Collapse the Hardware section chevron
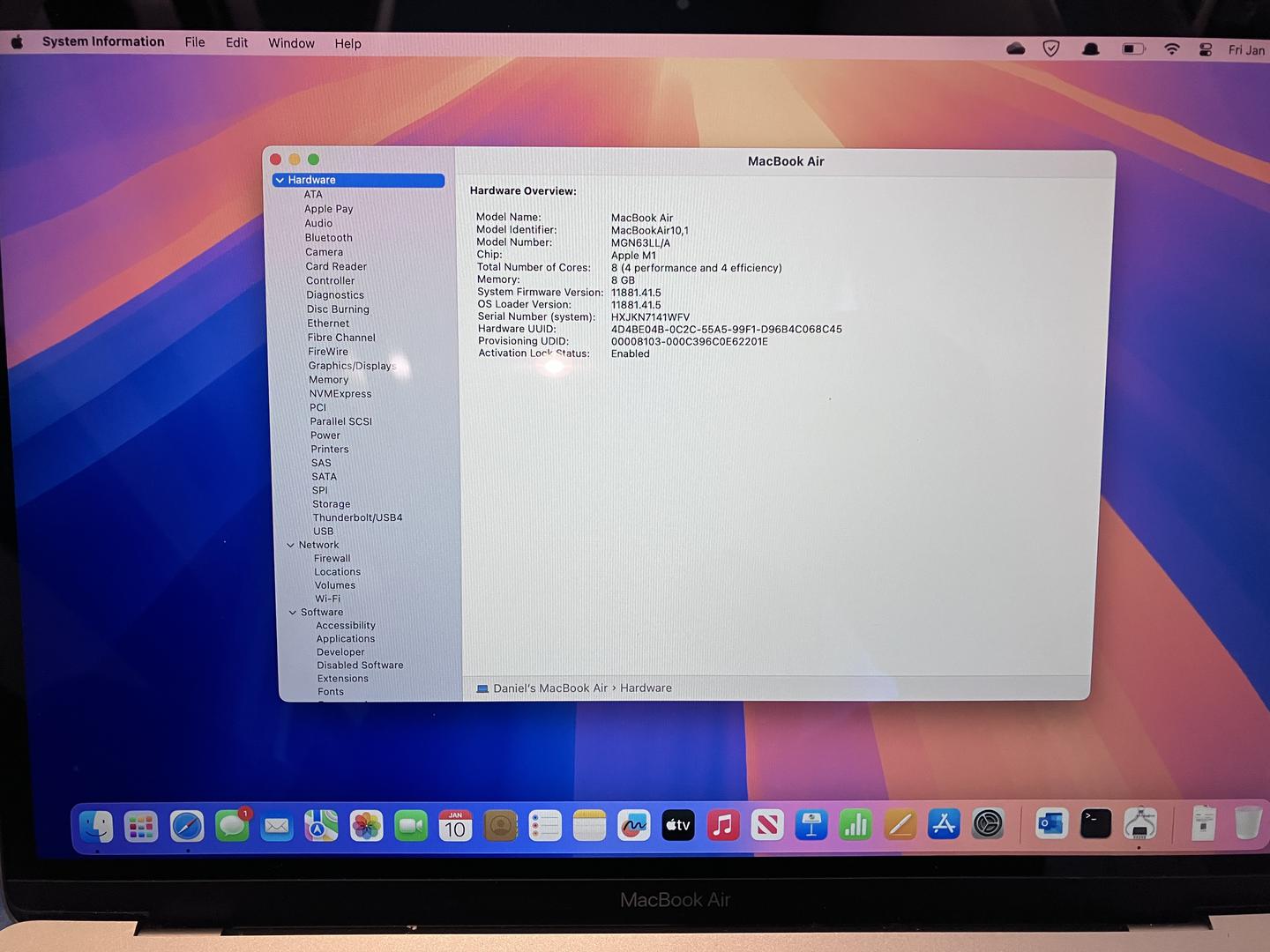 (280, 180)
